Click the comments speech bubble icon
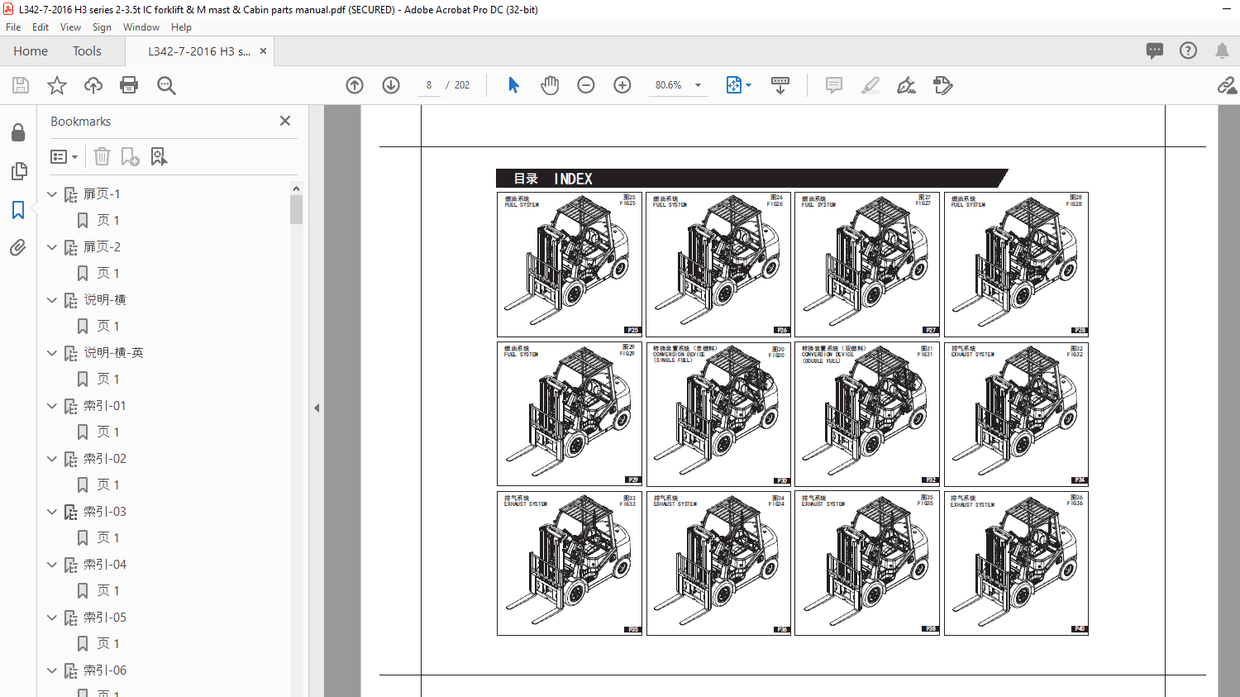1240x697 pixels. tap(1155, 51)
